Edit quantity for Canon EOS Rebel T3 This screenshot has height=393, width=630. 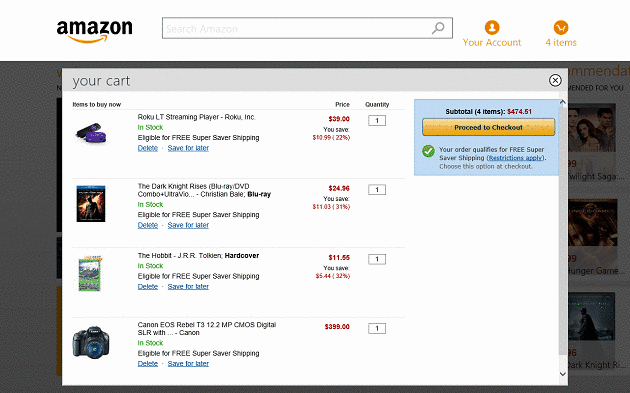[x=377, y=329]
